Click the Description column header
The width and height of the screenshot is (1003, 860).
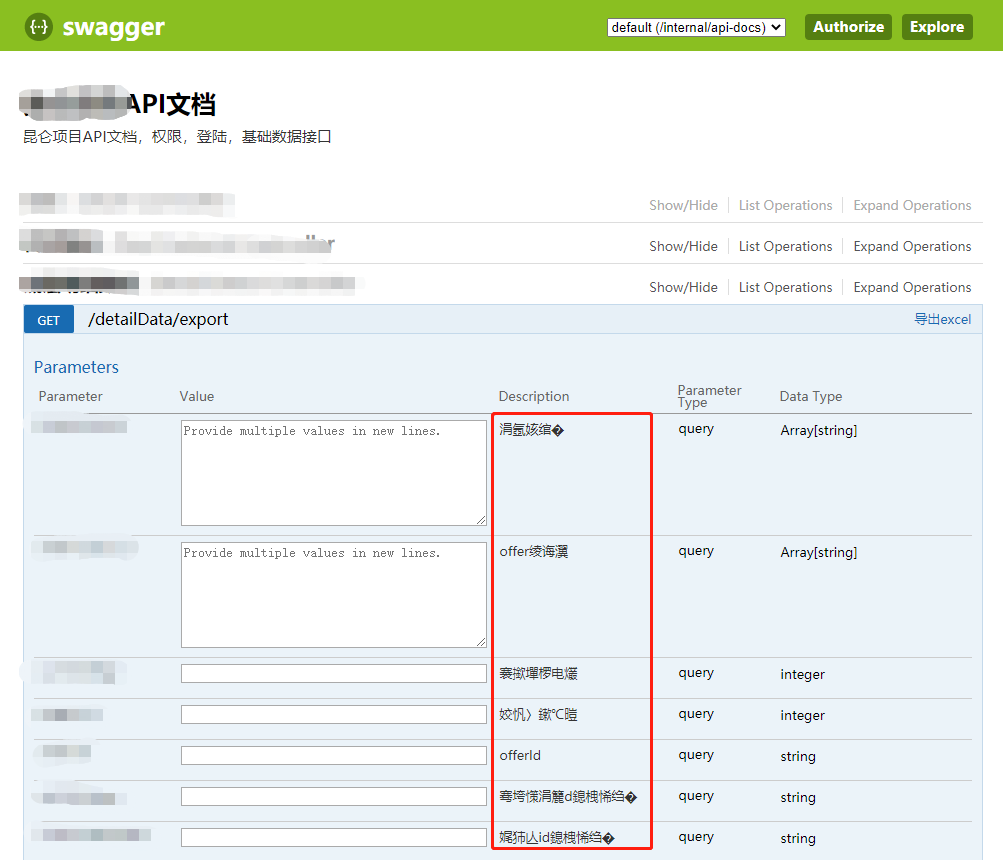click(x=533, y=396)
